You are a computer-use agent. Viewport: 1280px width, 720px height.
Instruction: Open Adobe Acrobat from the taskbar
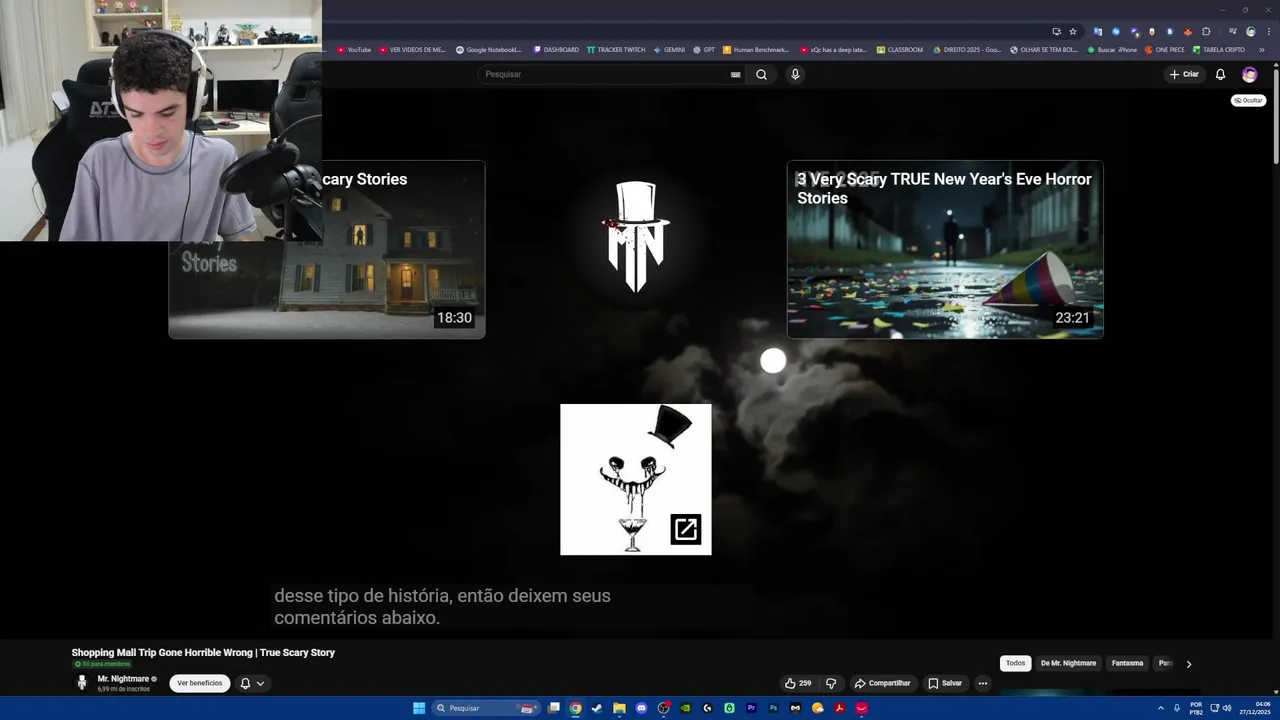[839, 708]
